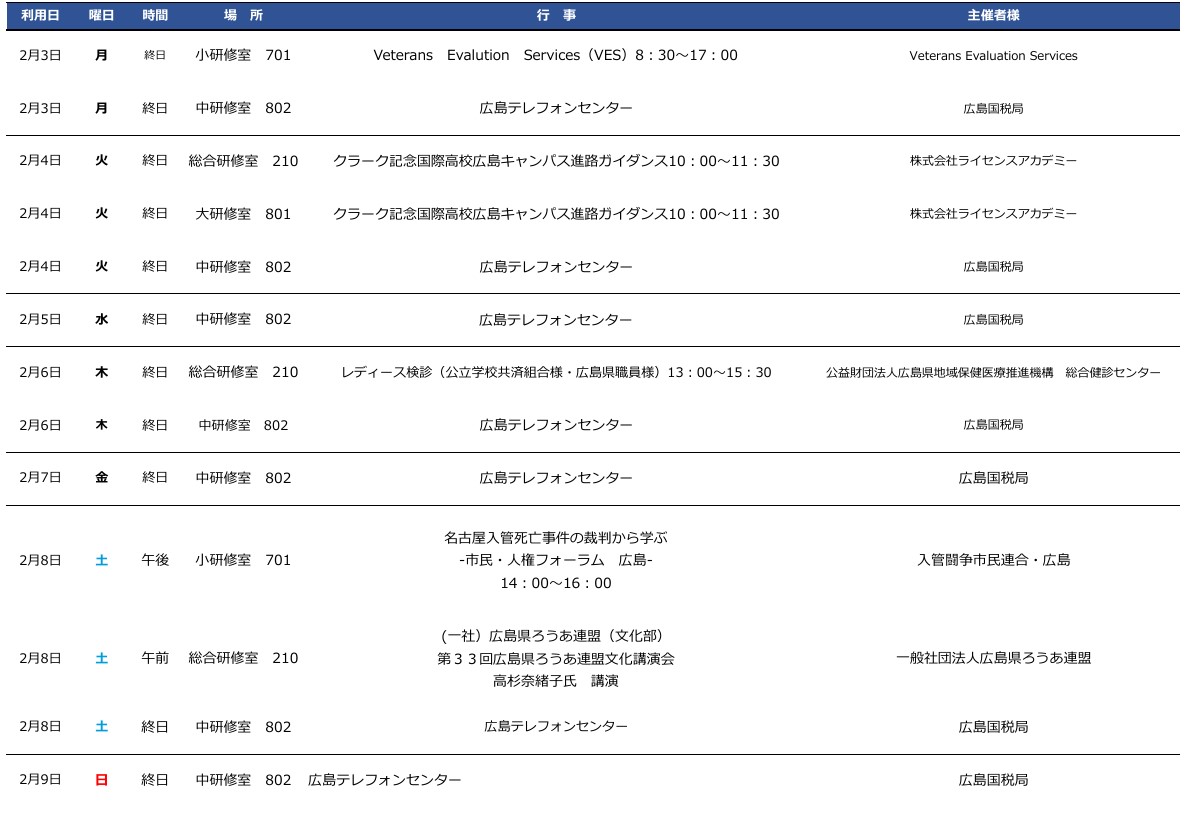This screenshot has width=1186, height=835.
Task: Click the 午前 time cell
Action: (x=155, y=658)
